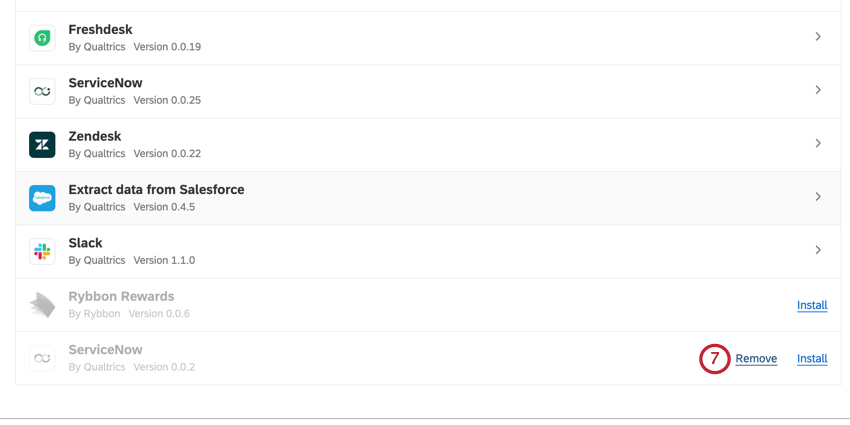This screenshot has width=850, height=425.
Task: Install the Rybbon Rewards extension
Action: 812,305
